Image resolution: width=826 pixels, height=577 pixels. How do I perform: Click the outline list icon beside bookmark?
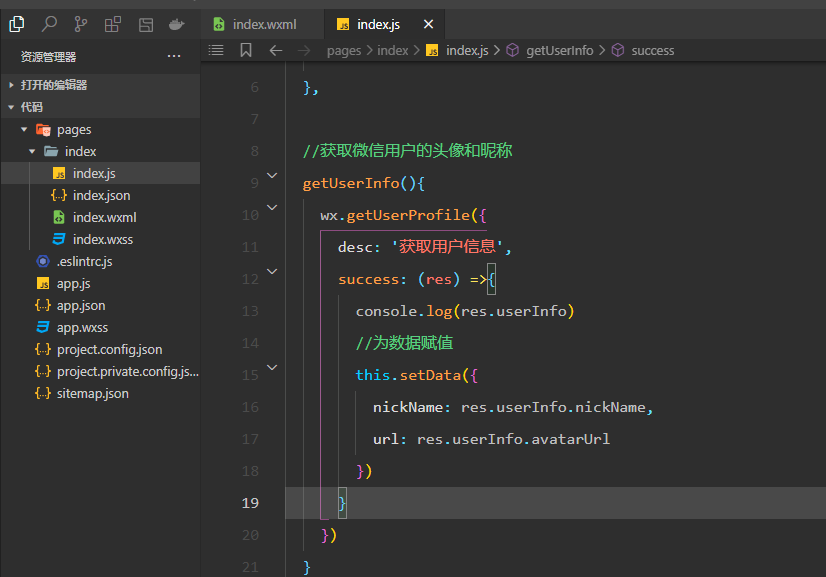(x=216, y=50)
